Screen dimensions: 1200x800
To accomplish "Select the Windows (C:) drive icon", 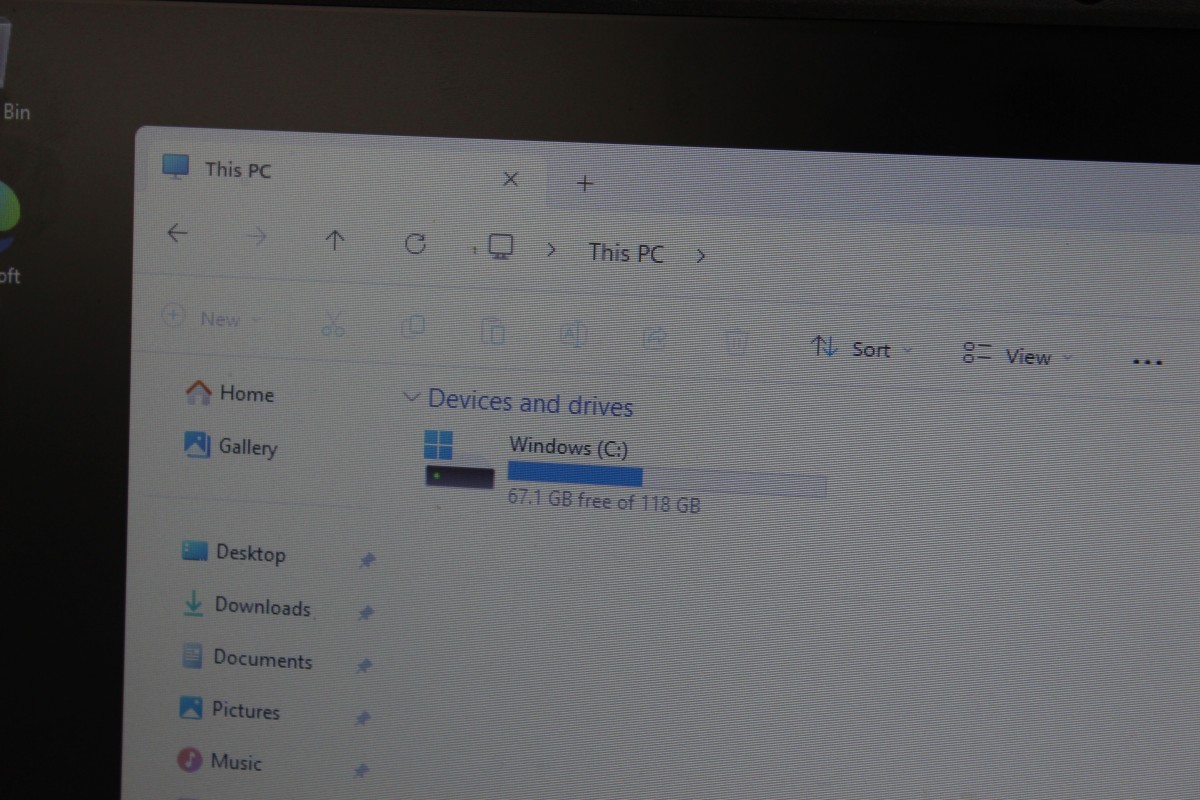I will [x=459, y=460].
